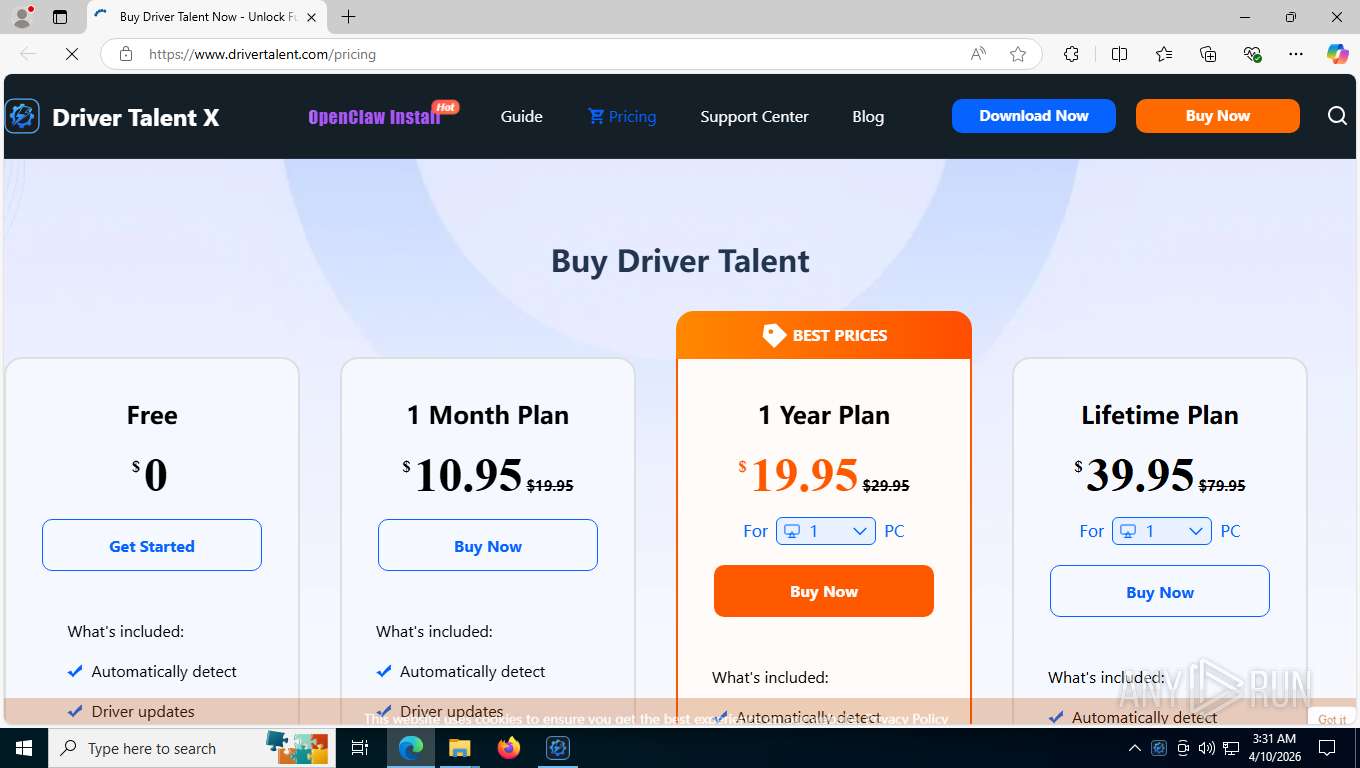Click the Driver Talent X logo icon
This screenshot has width=1360, height=768.
tap(22, 117)
